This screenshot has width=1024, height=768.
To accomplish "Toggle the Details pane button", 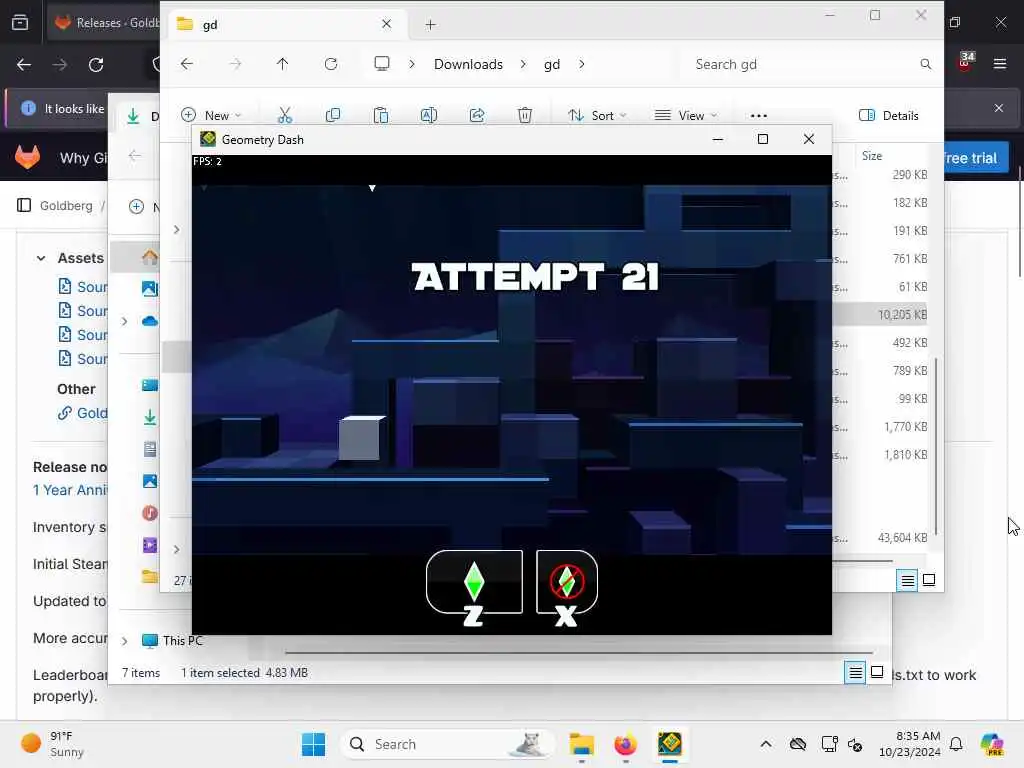I will 889,116.
